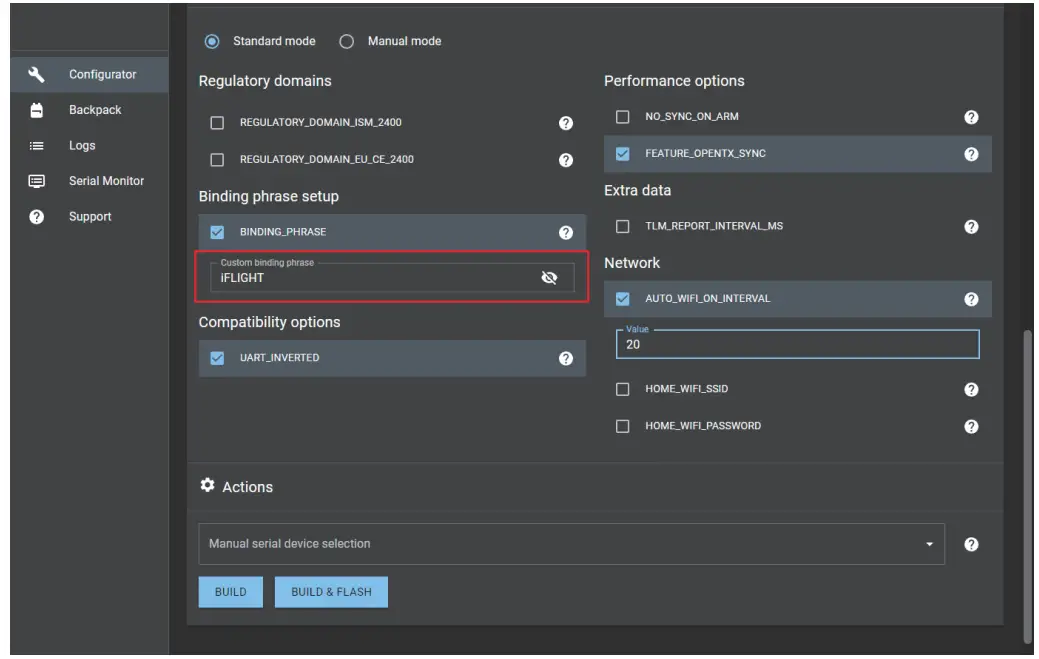Open help for AUTO_WIFI_ON_INTERVAL
This screenshot has height=659, width=1039.
970,299
